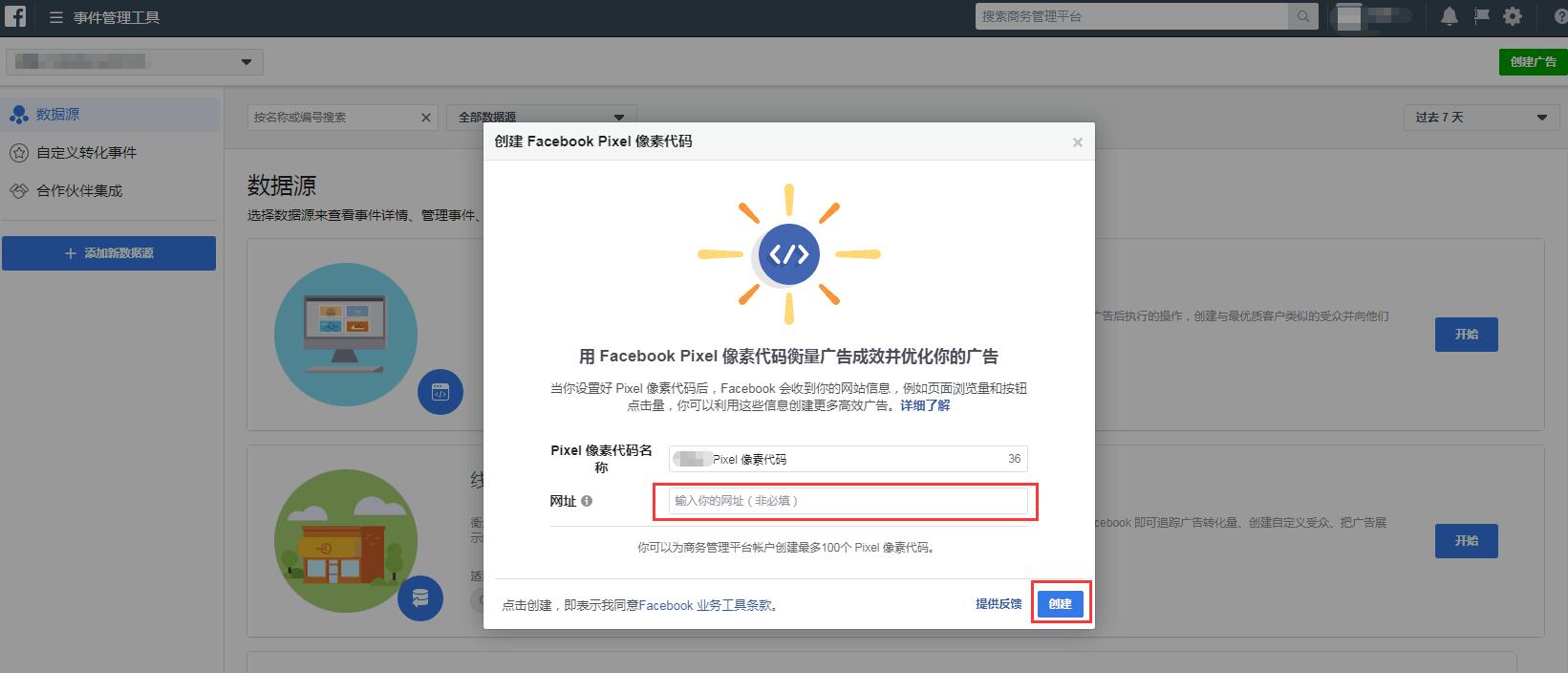Click 开始 on the website pixel card
This screenshot has height=673, width=1568.
1467,335
